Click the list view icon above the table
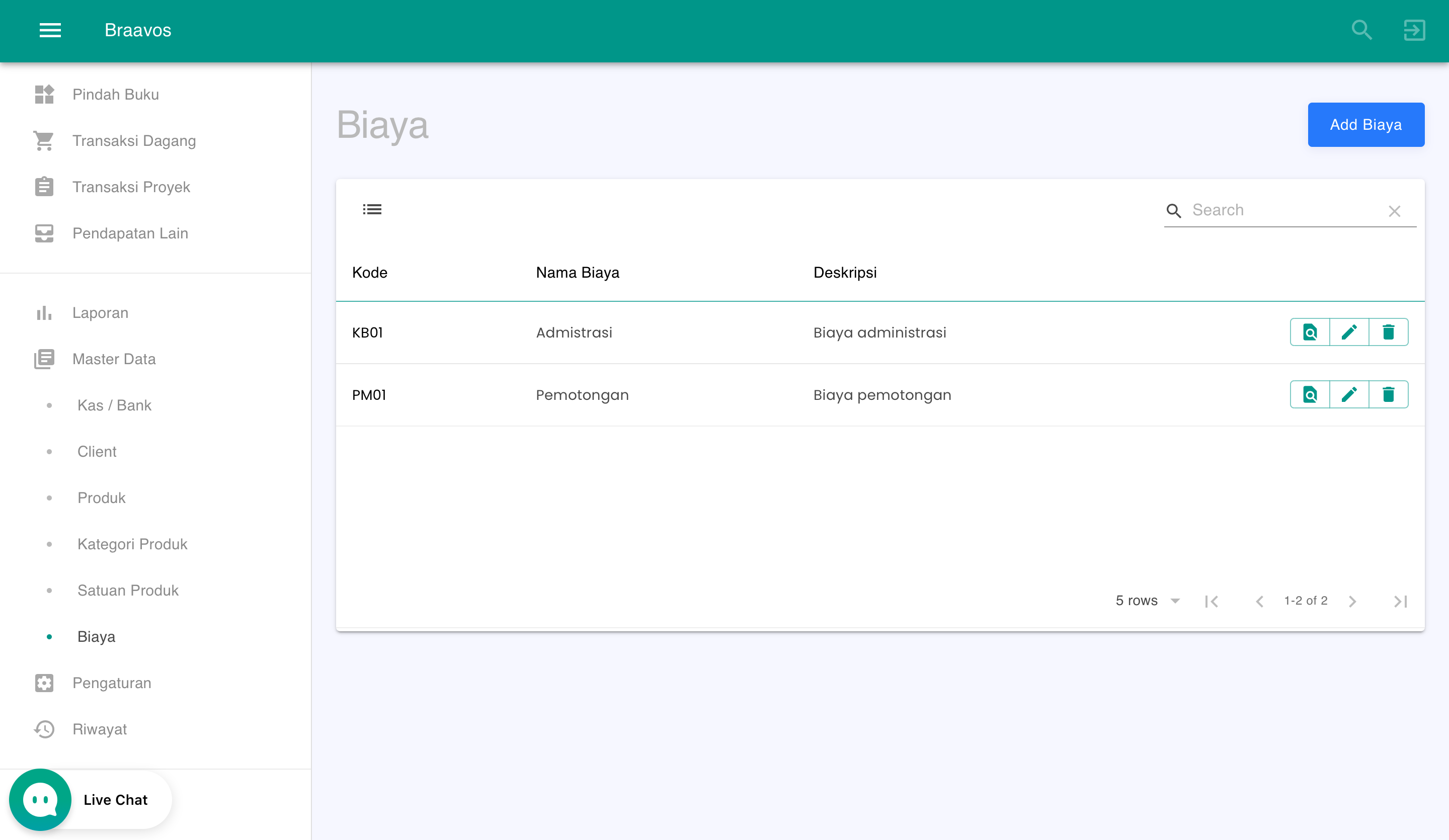This screenshot has width=1449, height=840. pyautogui.click(x=372, y=209)
